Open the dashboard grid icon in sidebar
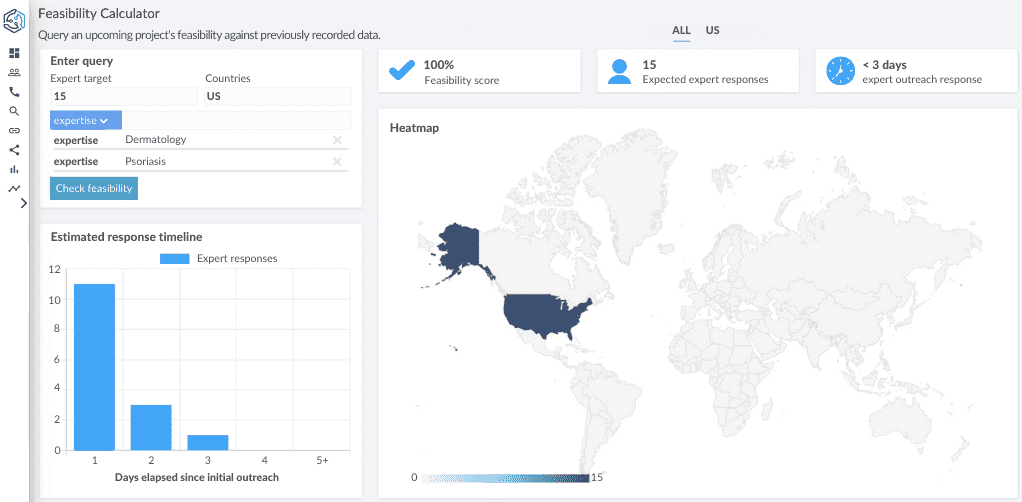 click(x=14, y=53)
